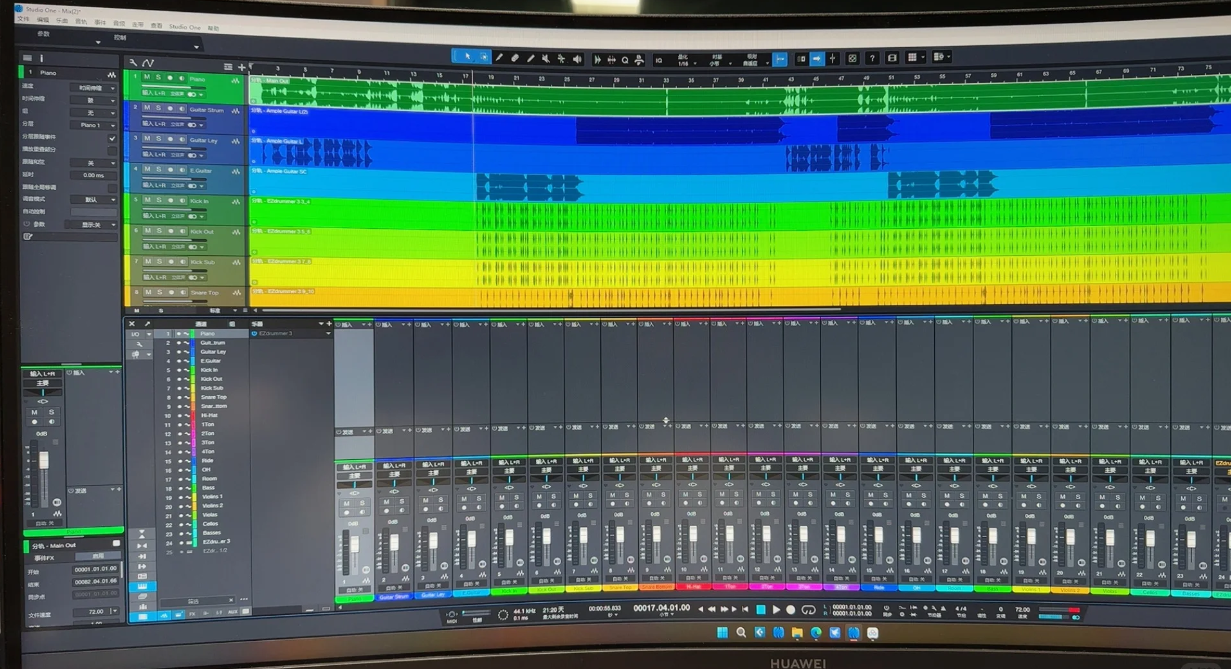Image resolution: width=1231 pixels, height=669 pixels.
Task: Mute the Kick In track
Action: click(147, 200)
